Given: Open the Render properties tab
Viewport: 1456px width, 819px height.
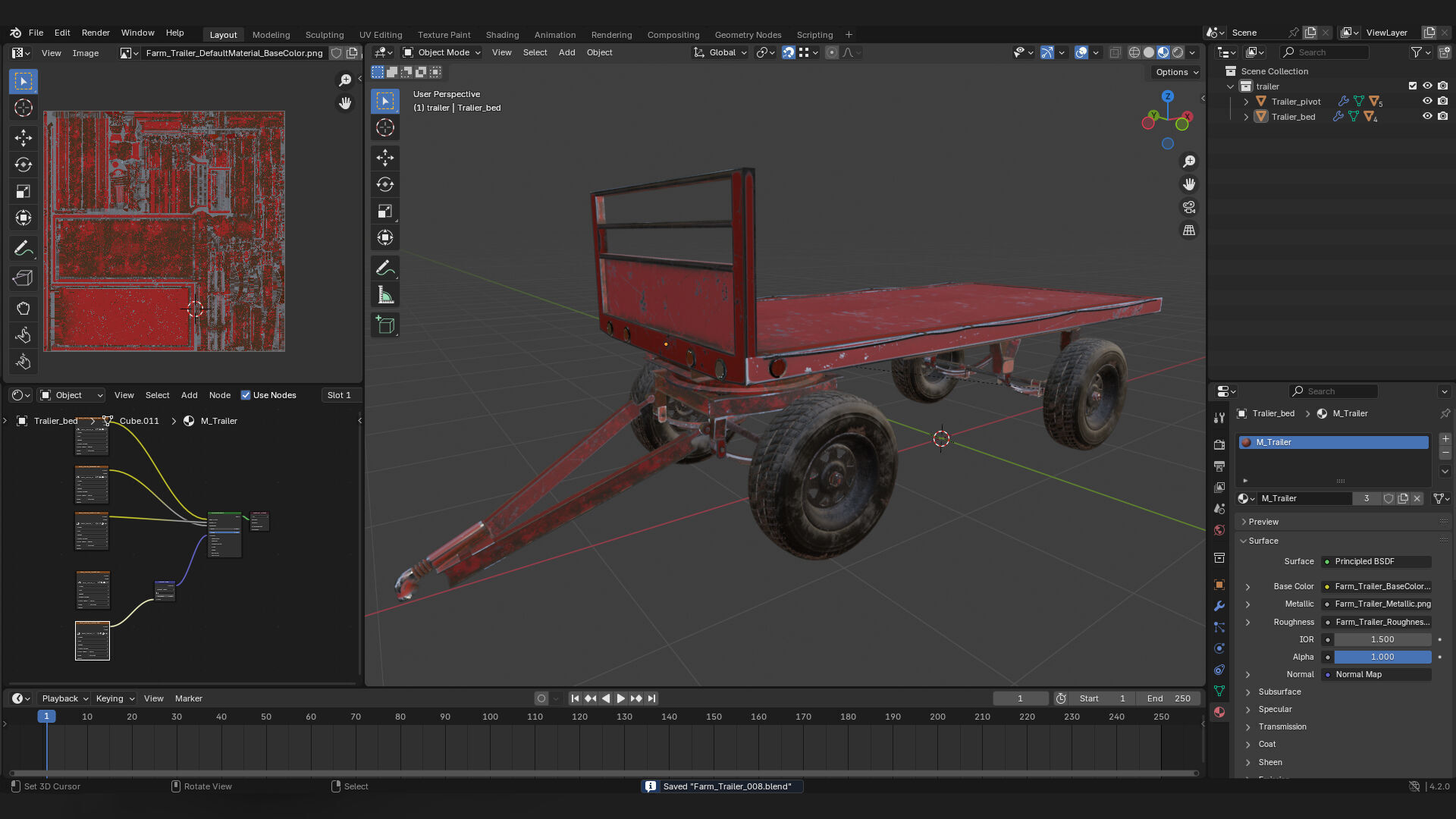Looking at the screenshot, I should (x=1219, y=444).
